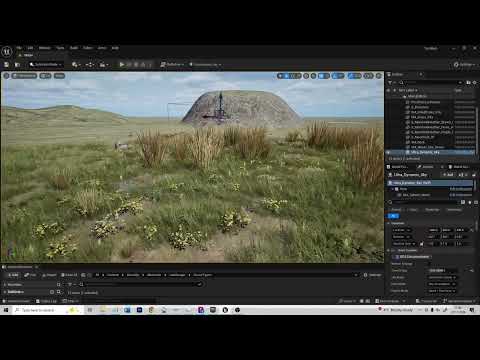Click the Unreal Engine logo icon
The width and height of the screenshot is (480, 360).
click(x=7, y=52)
